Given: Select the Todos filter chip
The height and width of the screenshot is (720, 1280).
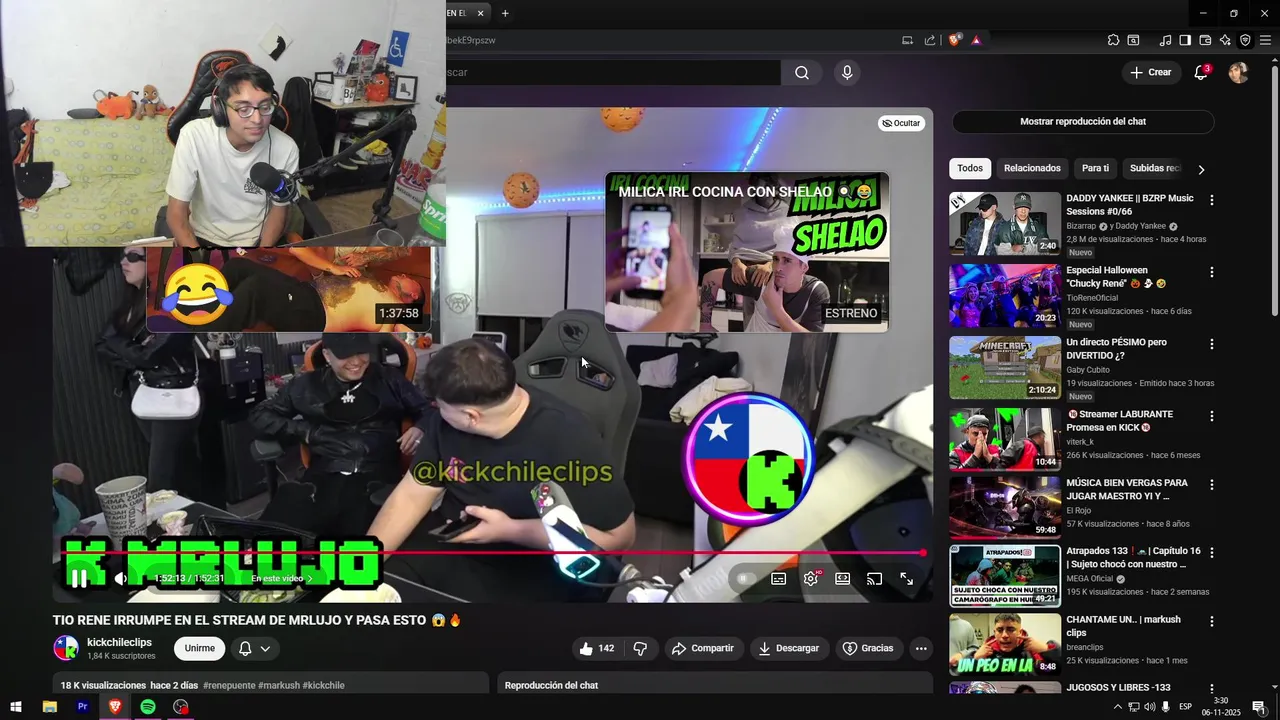Looking at the screenshot, I should coord(970,168).
